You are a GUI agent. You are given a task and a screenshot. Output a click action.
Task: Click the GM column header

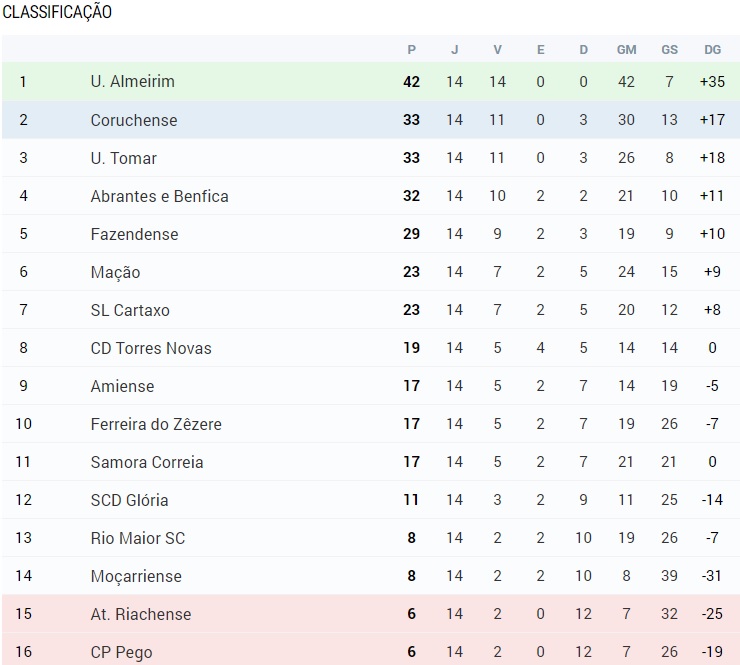click(626, 49)
